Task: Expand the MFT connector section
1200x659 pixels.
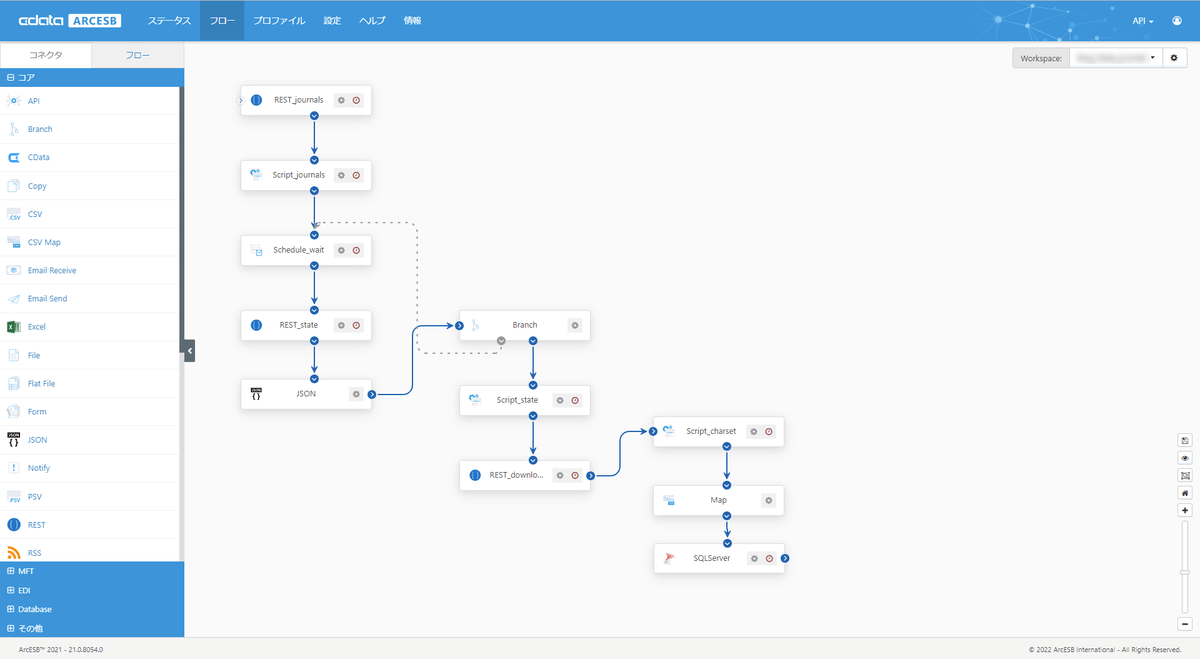Action: (x=10, y=571)
